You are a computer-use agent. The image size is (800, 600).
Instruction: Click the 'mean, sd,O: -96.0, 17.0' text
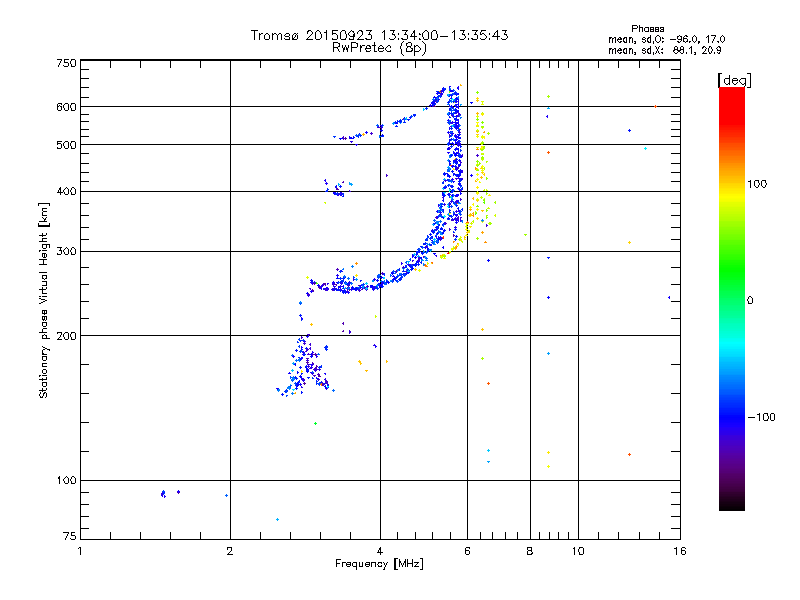666,39
